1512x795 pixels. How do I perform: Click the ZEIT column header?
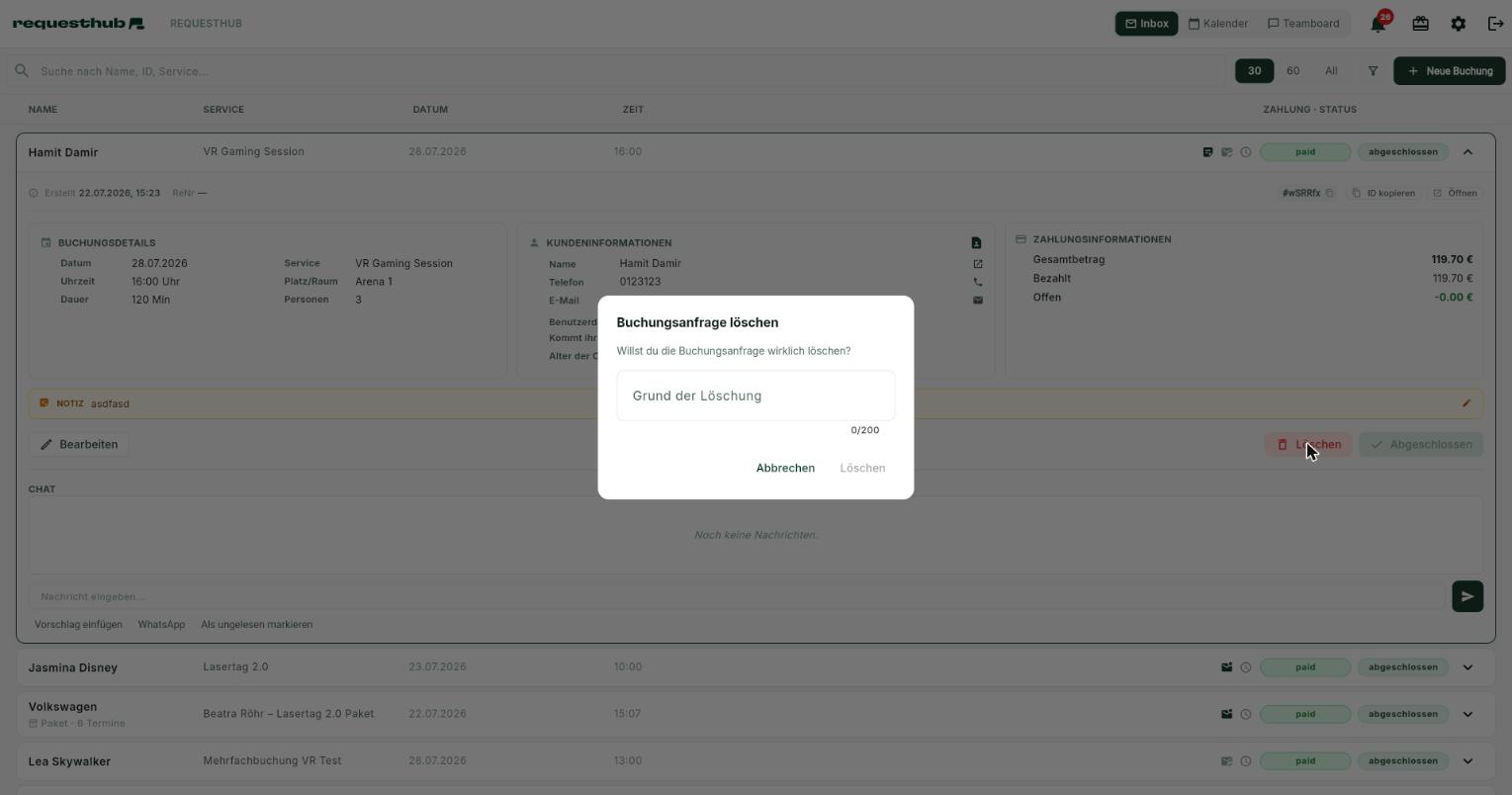633,110
